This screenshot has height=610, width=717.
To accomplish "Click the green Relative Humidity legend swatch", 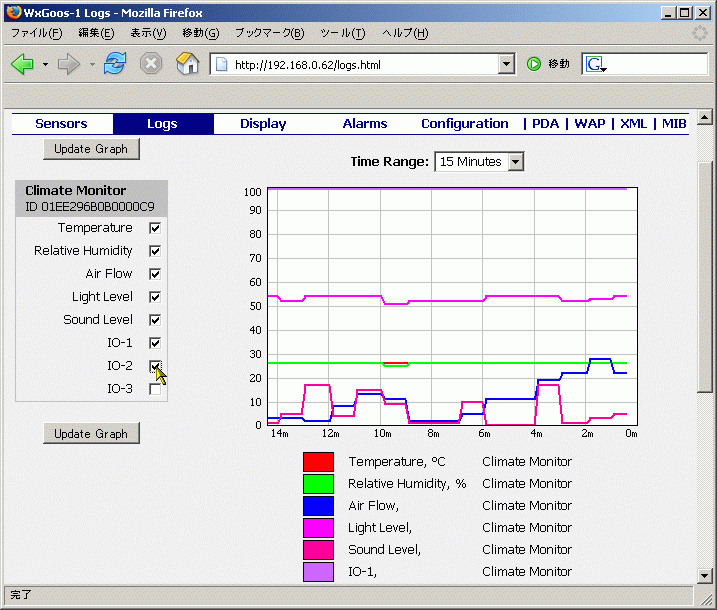I will pyautogui.click(x=318, y=484).
